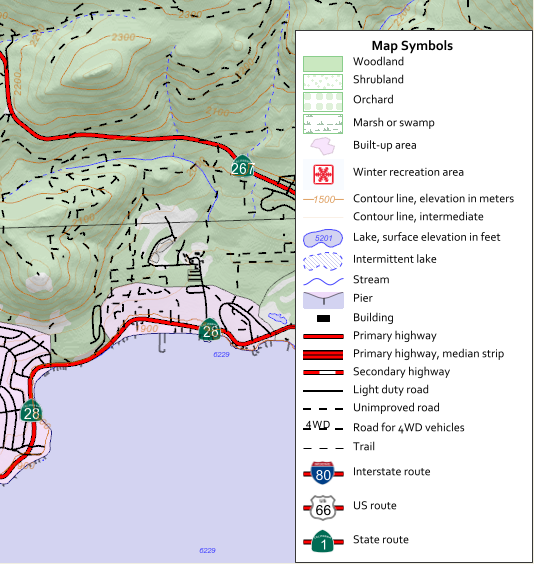Click the black Building symbol in legend

[x=323, y=319]
